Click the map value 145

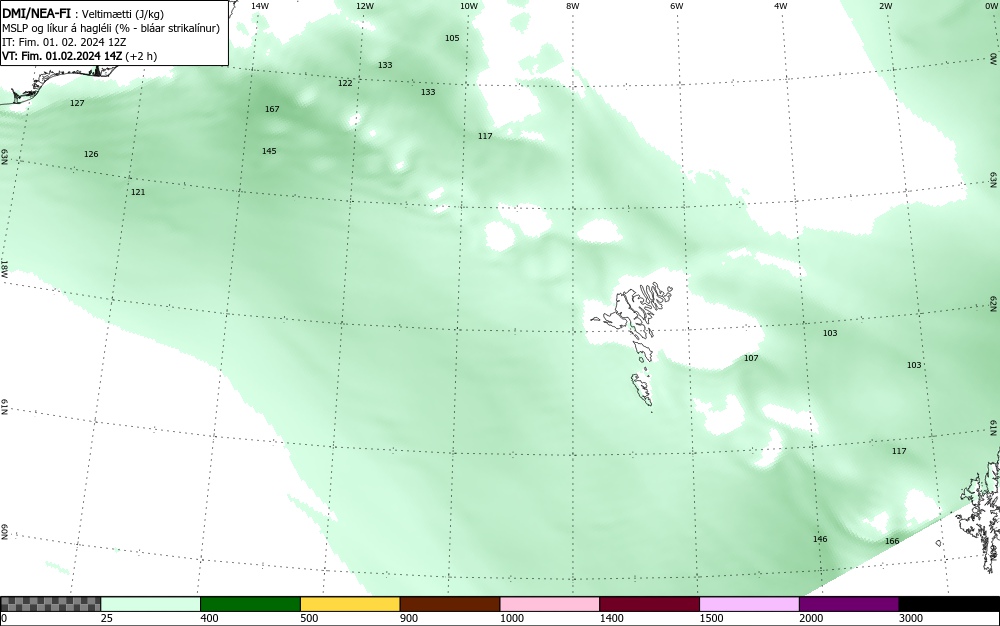[x=269, y=151]
